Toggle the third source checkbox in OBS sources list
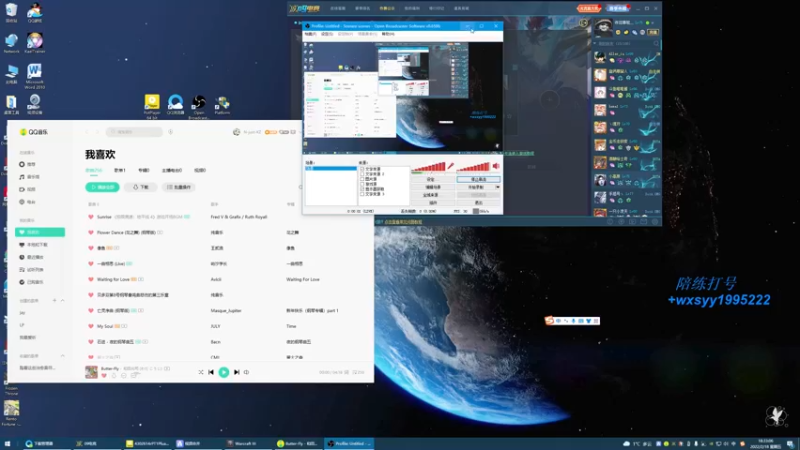Image resolution: width=800 pixels, height=450 pixels. coord(362,179)
